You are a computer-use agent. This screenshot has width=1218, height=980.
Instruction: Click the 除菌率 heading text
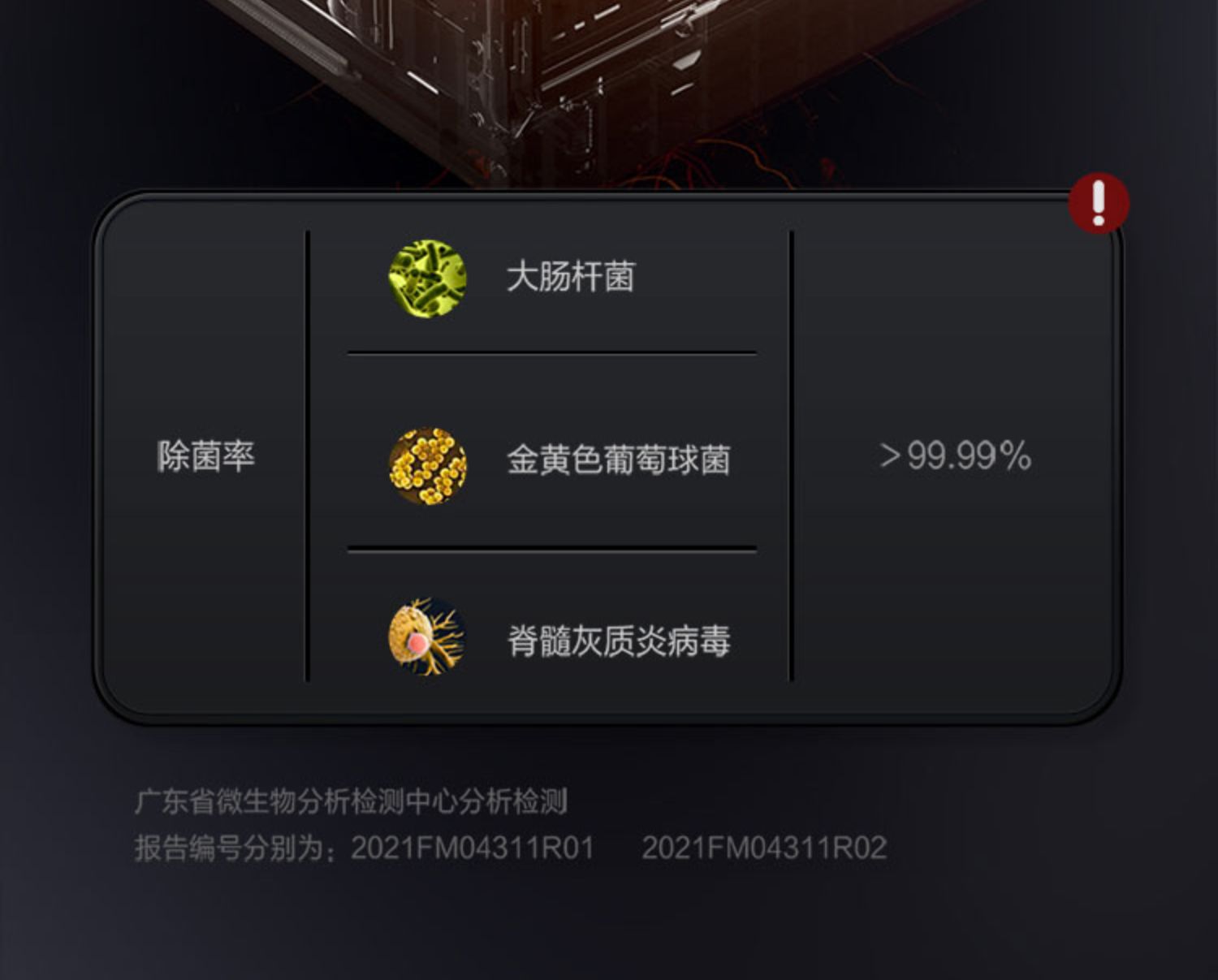[x=205, y=455]
